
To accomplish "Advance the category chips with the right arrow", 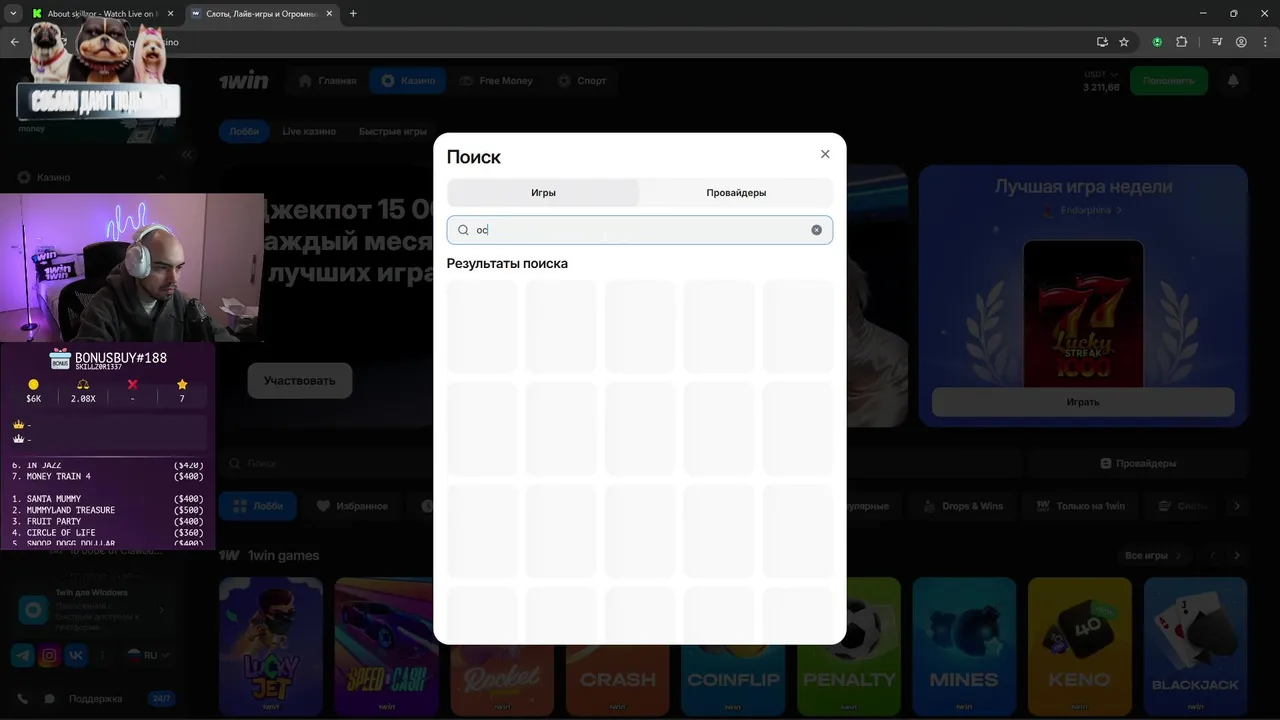I will click(x=1237, y=506).
